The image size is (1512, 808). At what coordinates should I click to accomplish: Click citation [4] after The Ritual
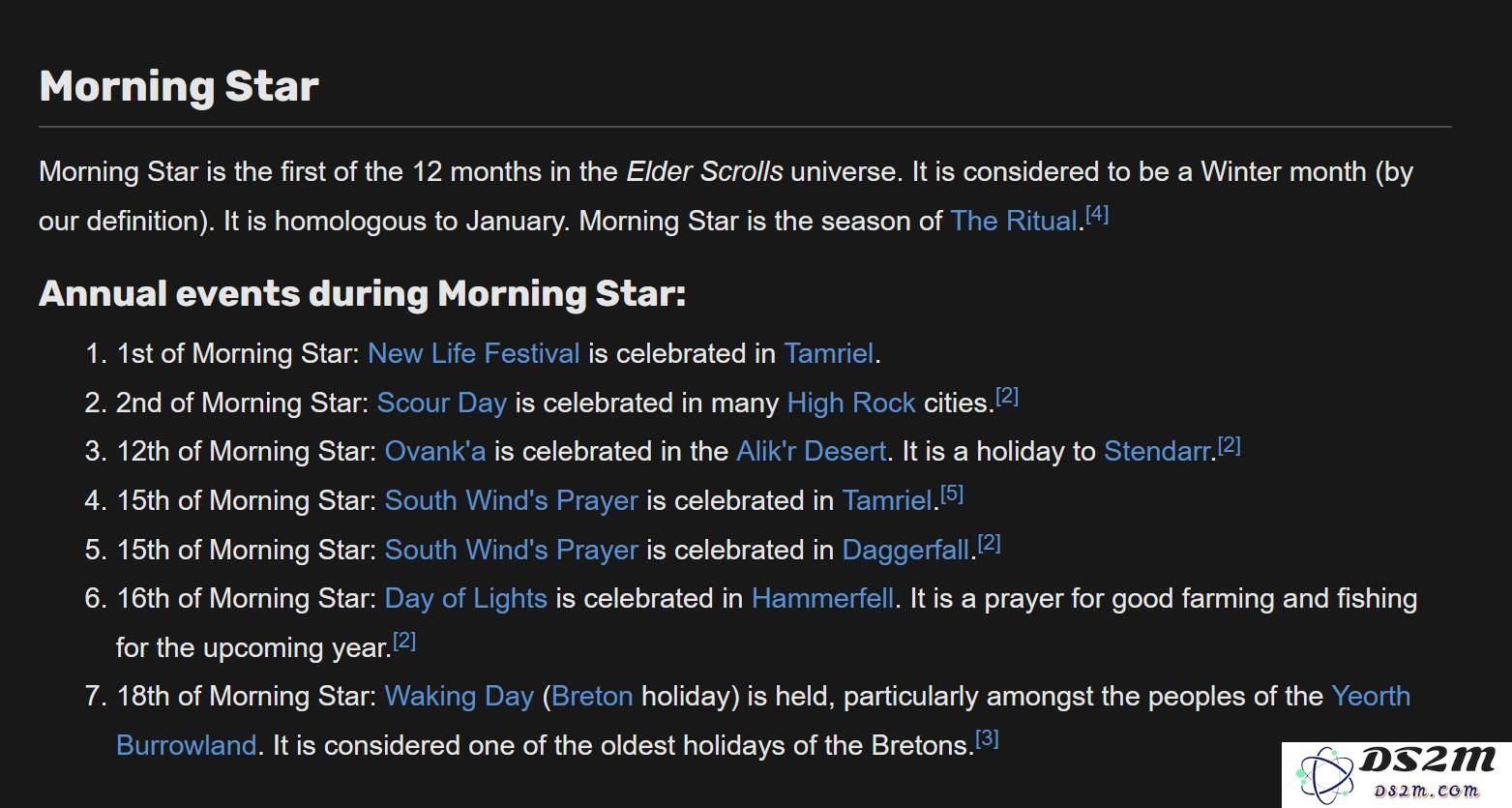coord(1097,215)
